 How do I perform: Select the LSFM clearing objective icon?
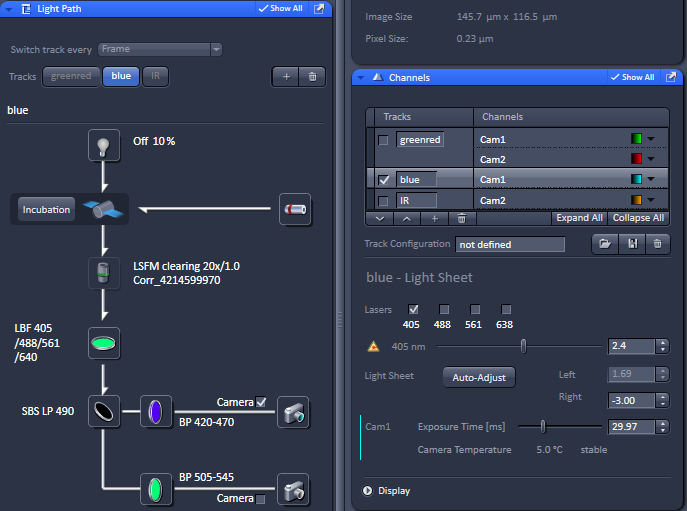point(102,274)
